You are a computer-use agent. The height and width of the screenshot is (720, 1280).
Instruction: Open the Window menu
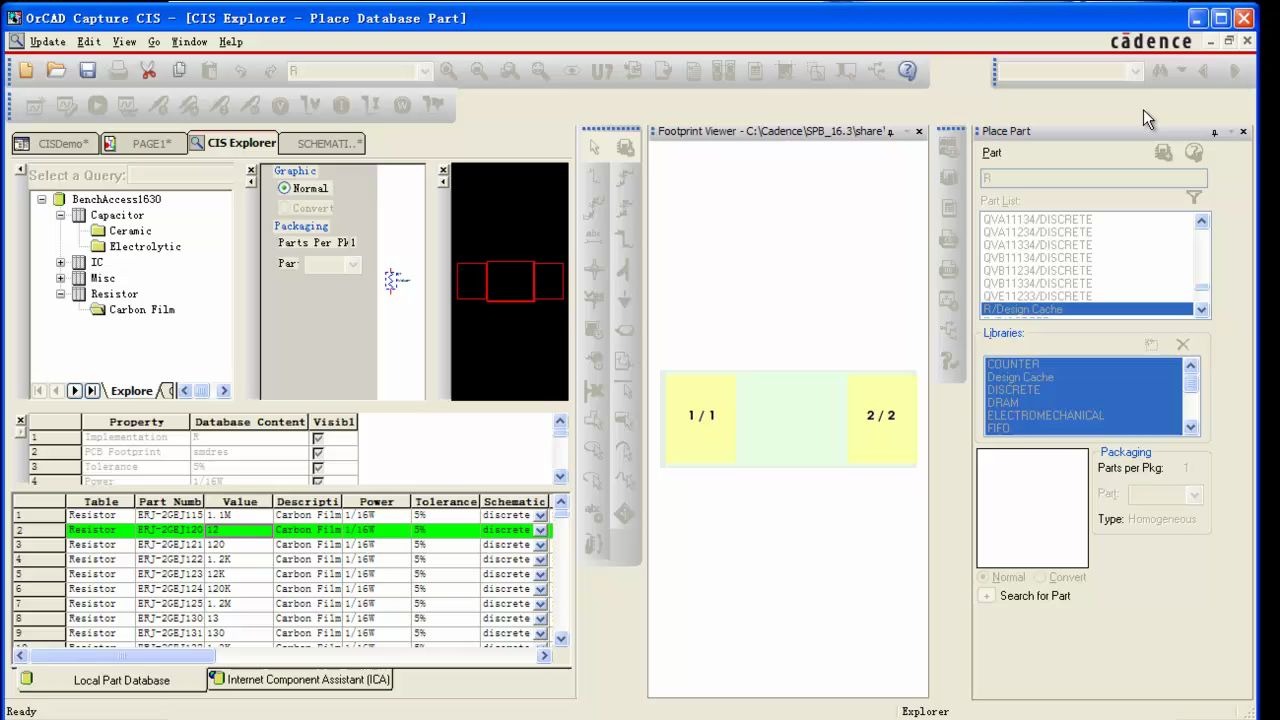pos(189,42)
